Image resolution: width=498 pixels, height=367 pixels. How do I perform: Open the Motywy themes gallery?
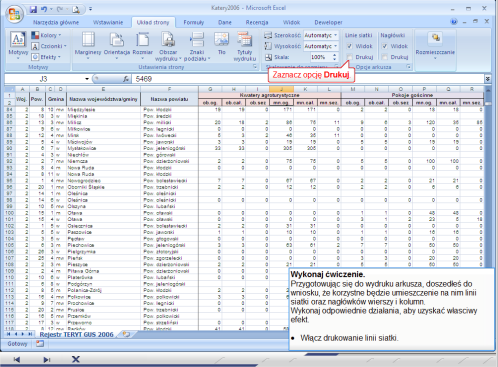tap(18, 46)
